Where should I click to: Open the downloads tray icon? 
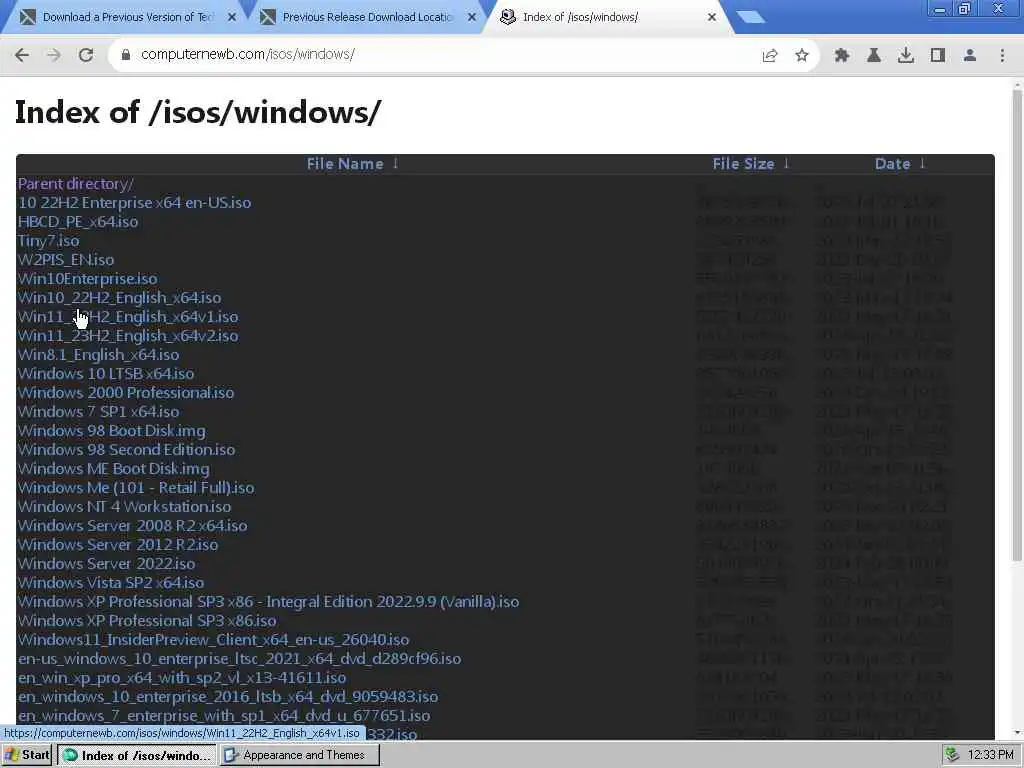[x=906, y=56]
